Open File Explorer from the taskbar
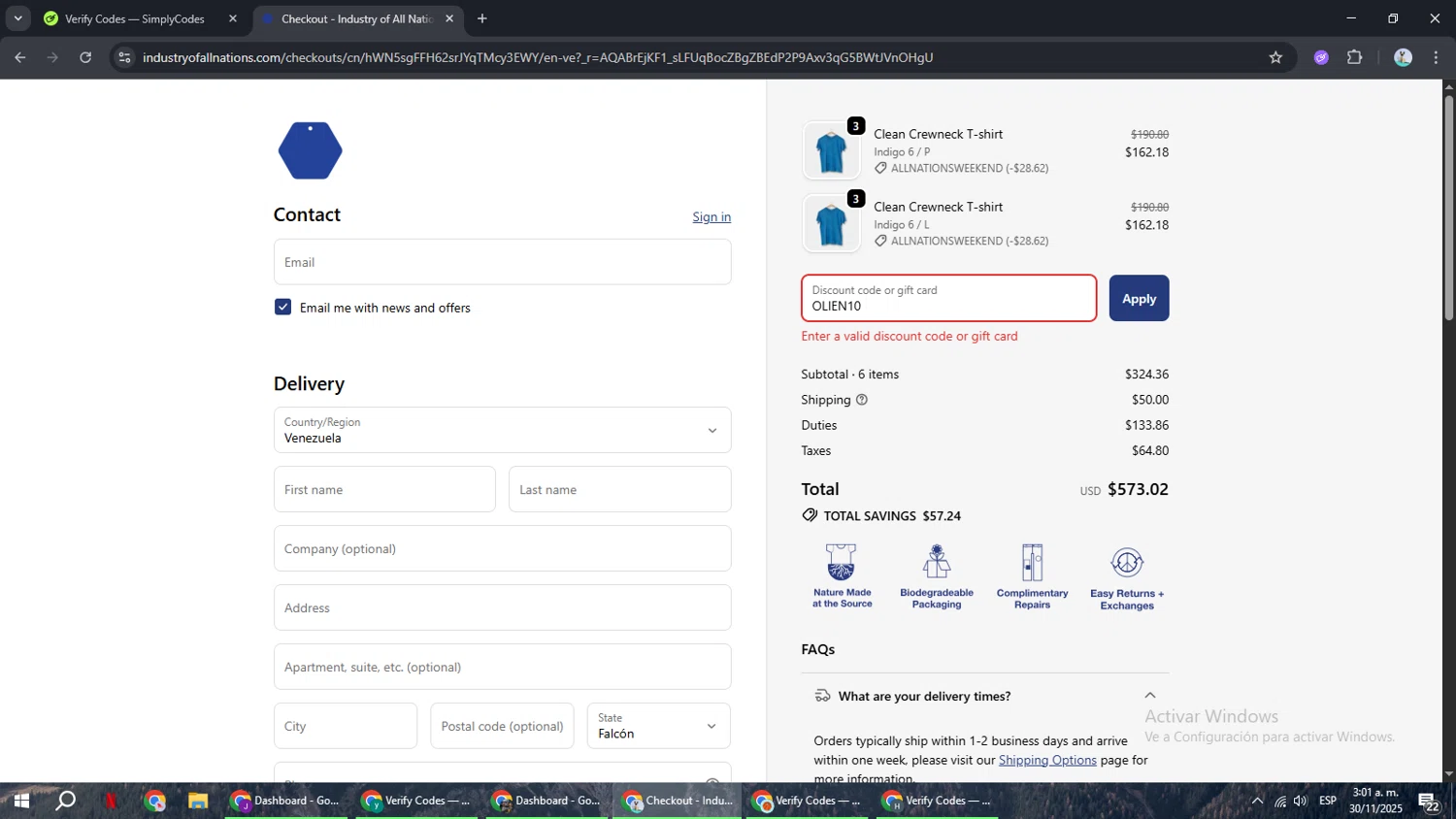1456x819 pixels. tap(198, 801)
